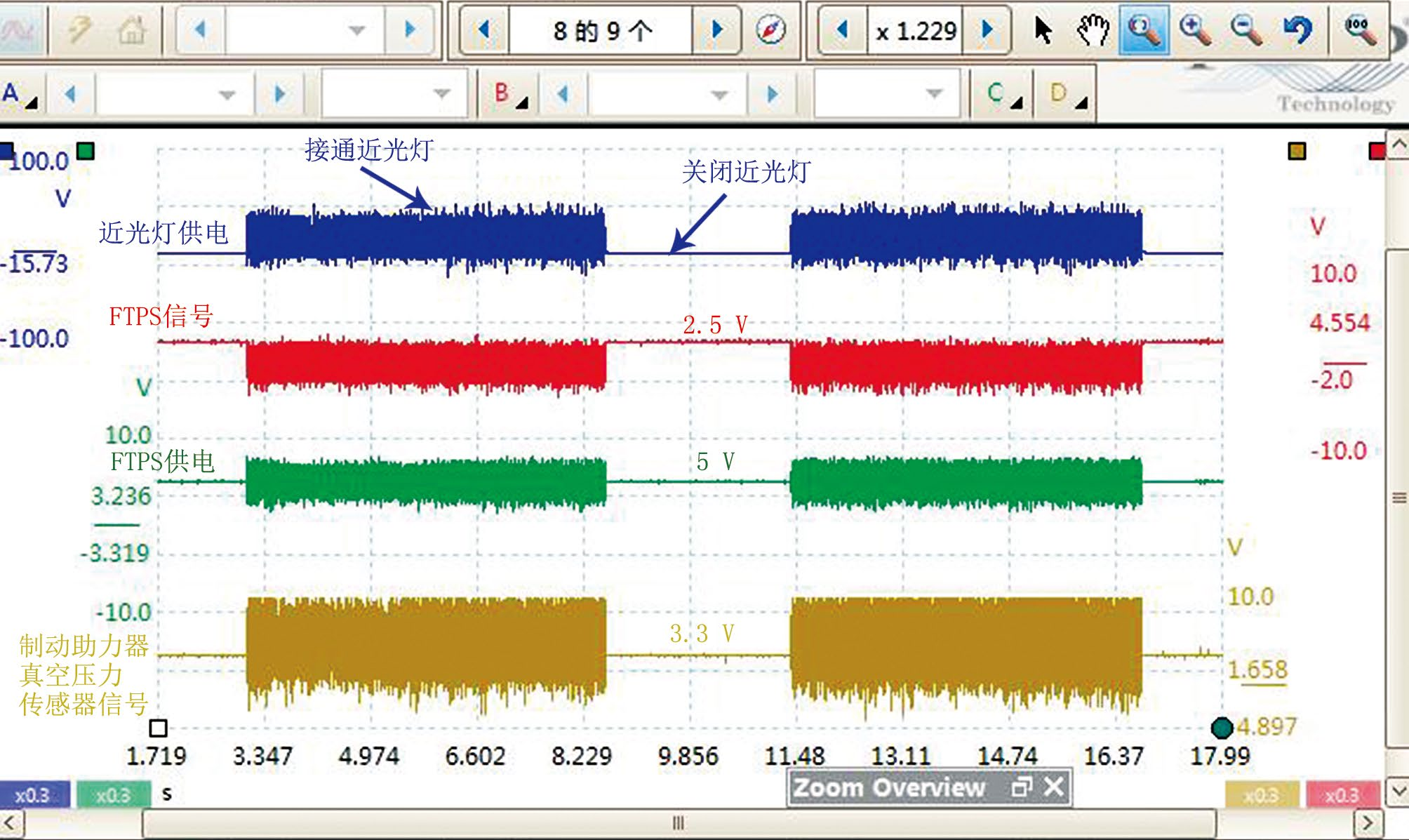Image resolution: width=1409 pixels, height=840 pixels.
Task: Click the red x0.3 axis scale button
Action: (1342, 795)
